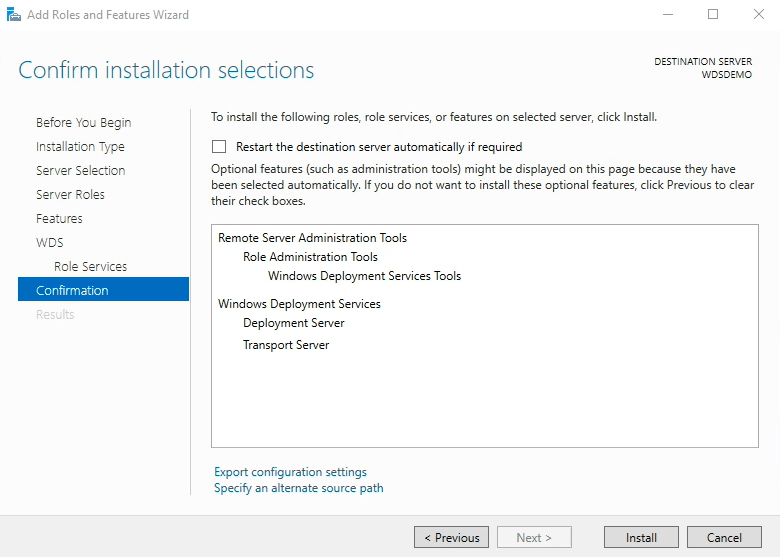Click Transport Server in the list
The image size is (780, 557).
(285, 345)
